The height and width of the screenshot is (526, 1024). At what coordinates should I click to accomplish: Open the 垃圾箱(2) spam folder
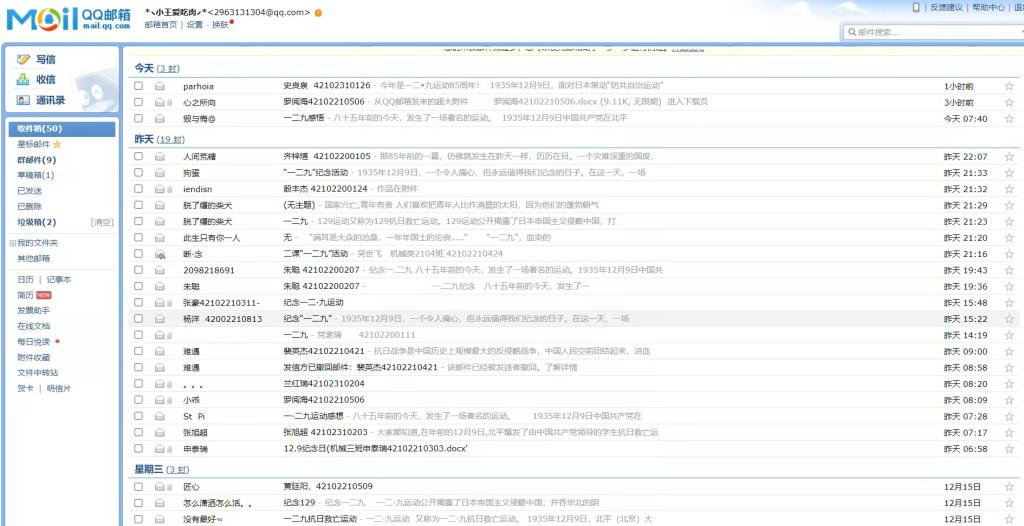[x=37, y=222]
